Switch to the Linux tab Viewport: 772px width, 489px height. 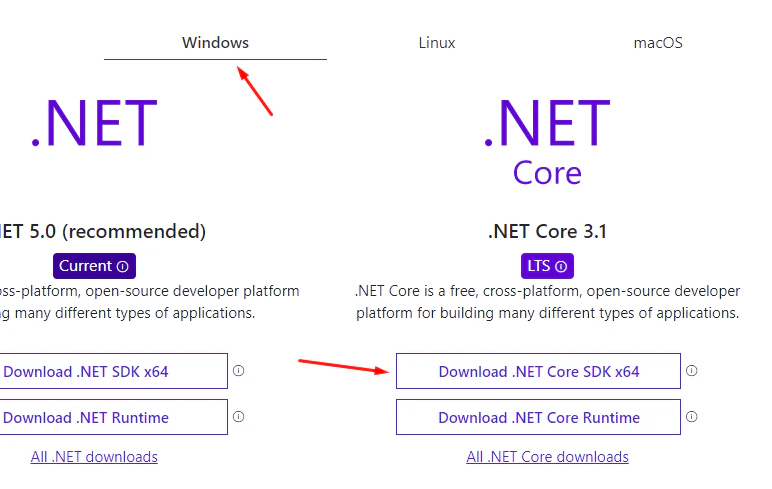pyautogui.click(x=437, y=43)
